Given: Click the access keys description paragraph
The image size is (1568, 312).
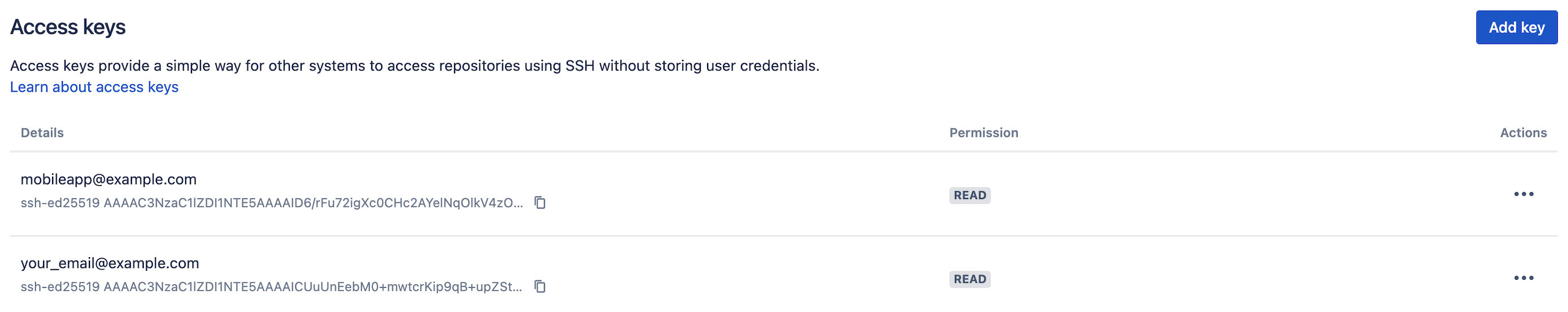Looking at the screenshot, I should coord(414,66).
